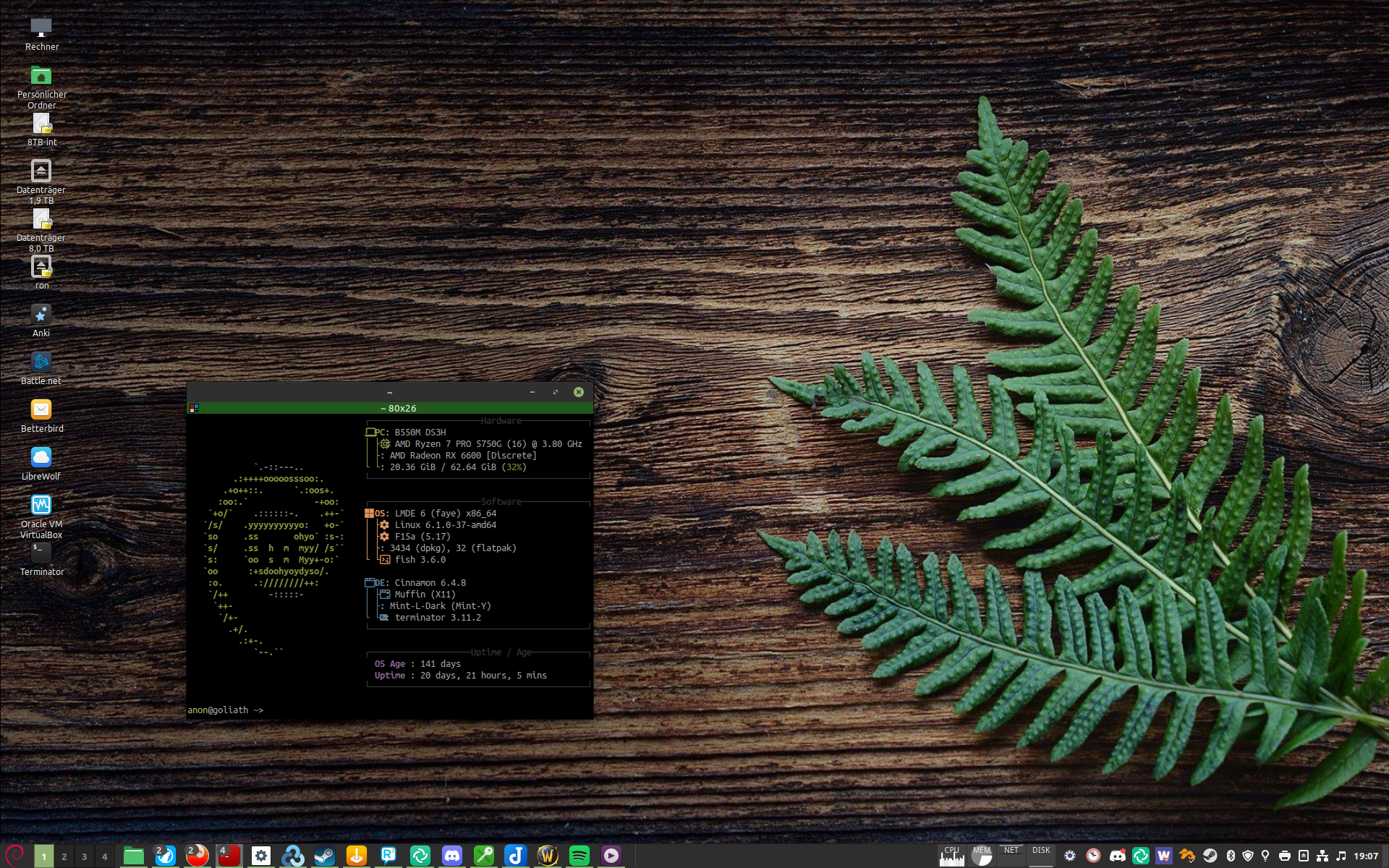Viewport: 1389px width, 868px height.
Task: Open the Bluetooth tray menu
Action: (1231, 856)
